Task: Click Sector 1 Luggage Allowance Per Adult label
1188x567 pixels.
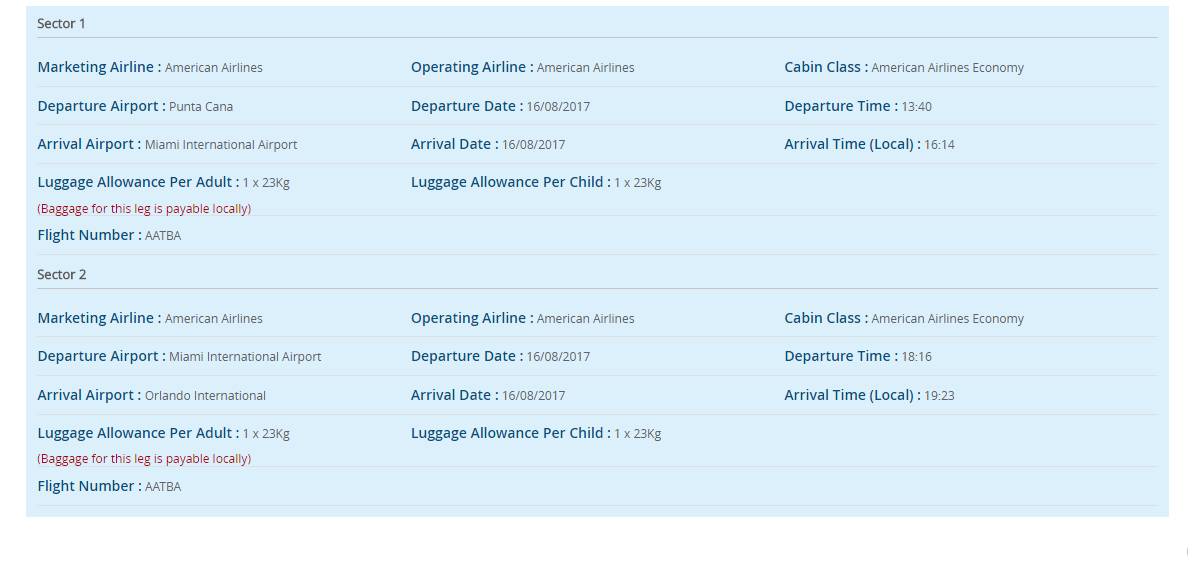Action: coord(138,182)
